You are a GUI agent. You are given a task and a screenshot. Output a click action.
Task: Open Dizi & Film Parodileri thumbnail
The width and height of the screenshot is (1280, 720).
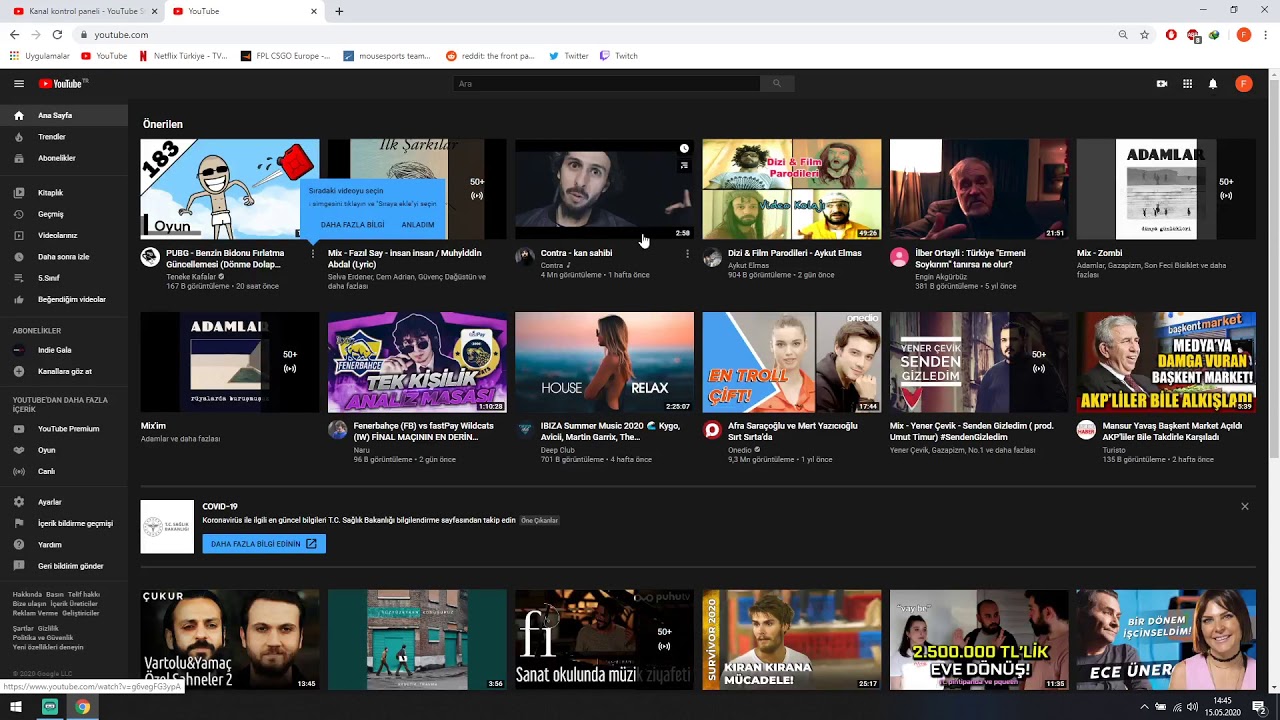792,189
